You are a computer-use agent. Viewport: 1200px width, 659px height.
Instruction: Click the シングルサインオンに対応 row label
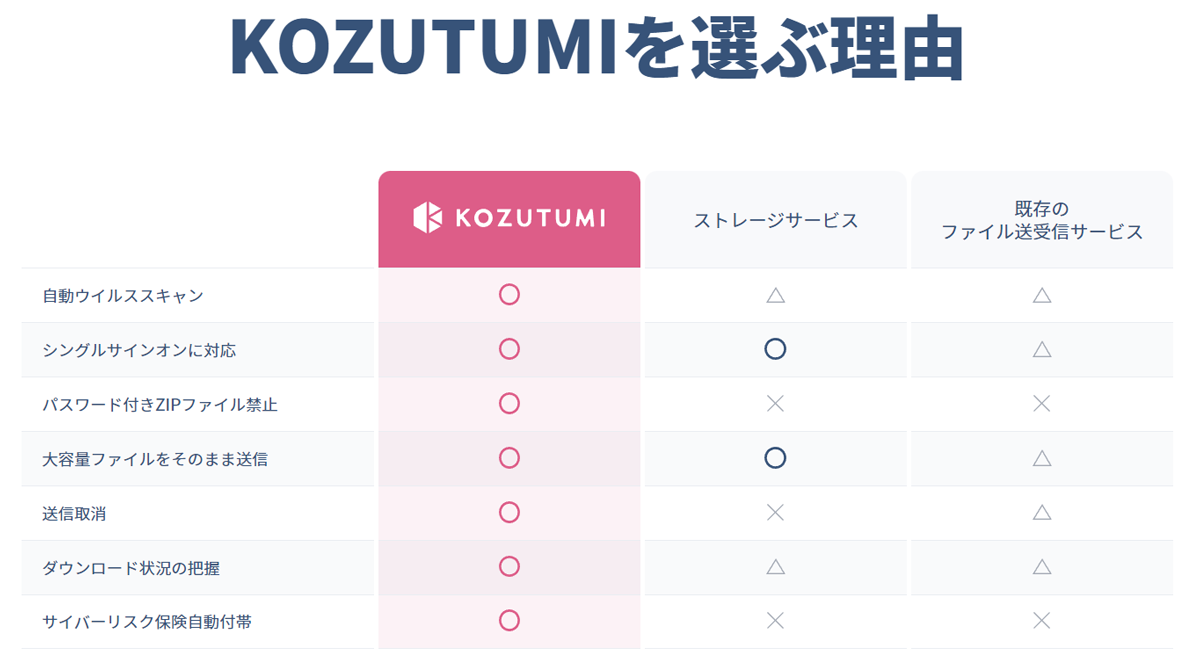(139, 350)
